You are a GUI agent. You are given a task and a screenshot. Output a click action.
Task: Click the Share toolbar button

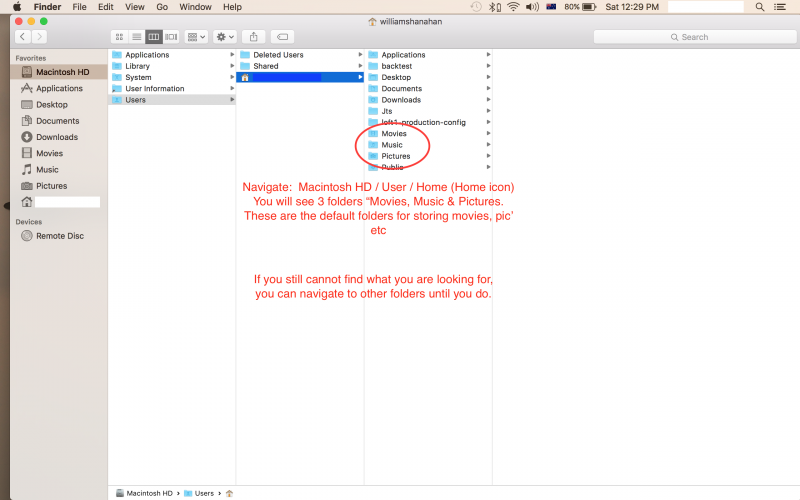(254, 37)
